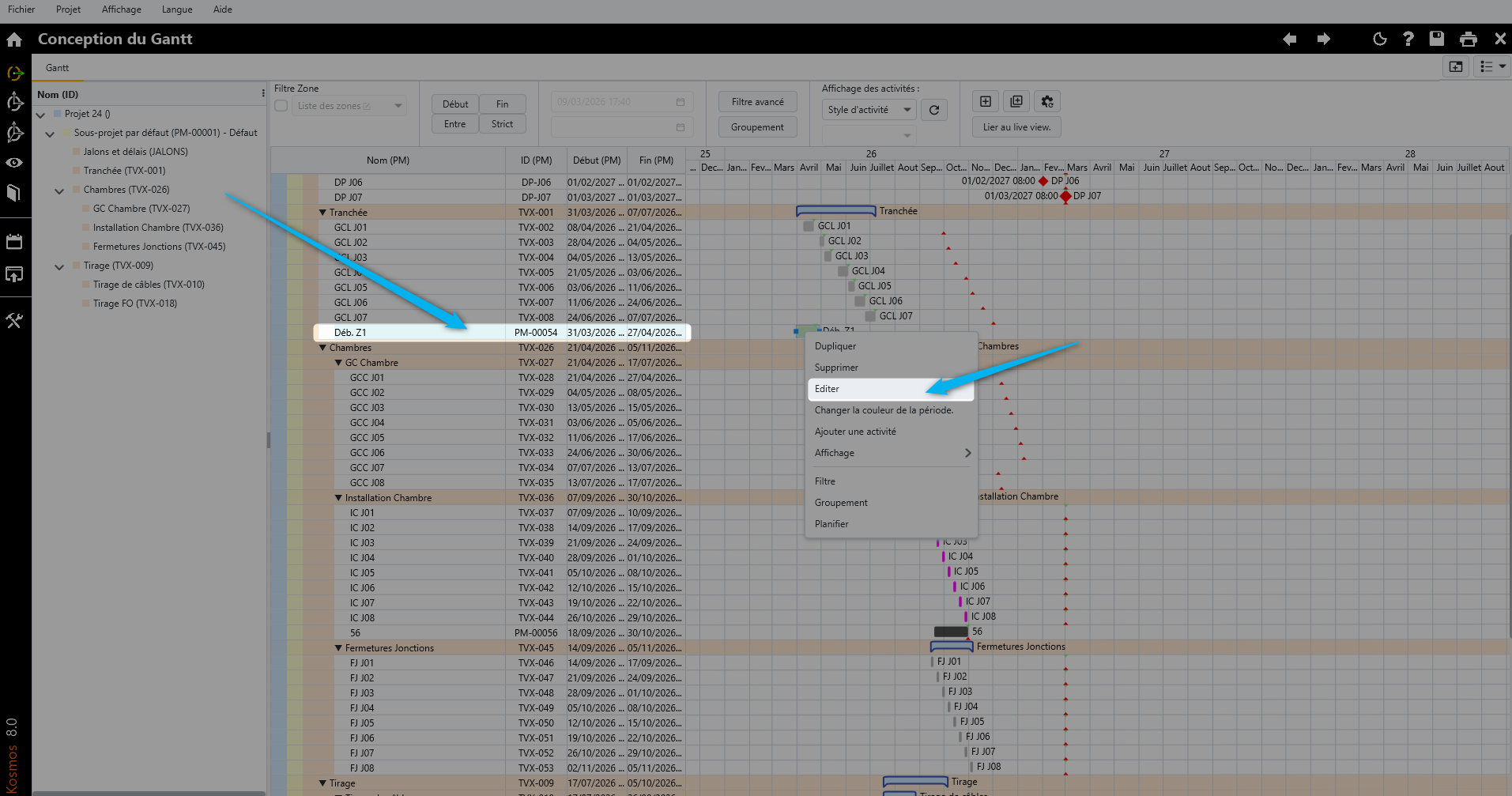This screenshot has height=796, width=1512.
Task: Click the Home icon in the header
Action: tap(14, 40)
